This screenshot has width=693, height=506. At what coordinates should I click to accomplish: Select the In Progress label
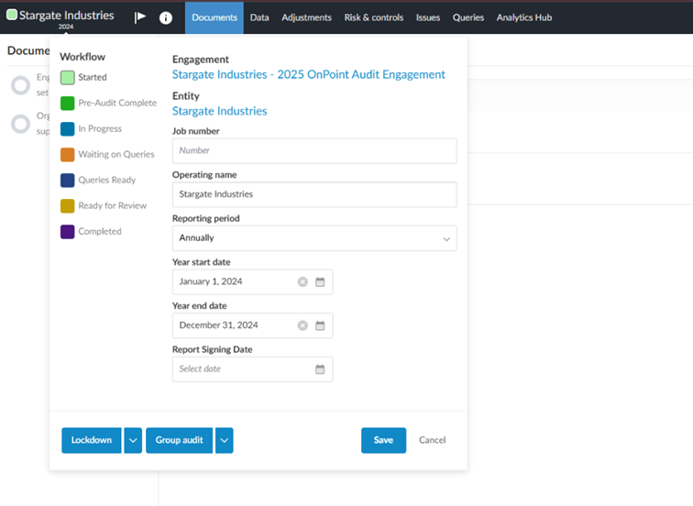coord(100,129)
